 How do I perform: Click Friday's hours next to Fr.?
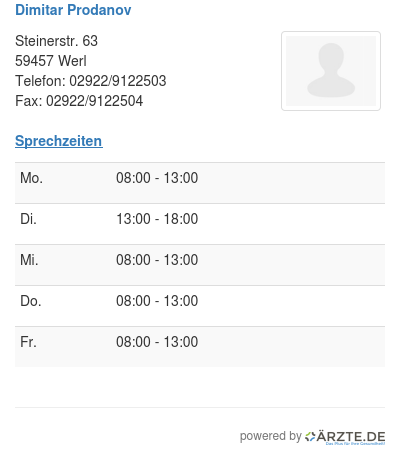point(157,342)
